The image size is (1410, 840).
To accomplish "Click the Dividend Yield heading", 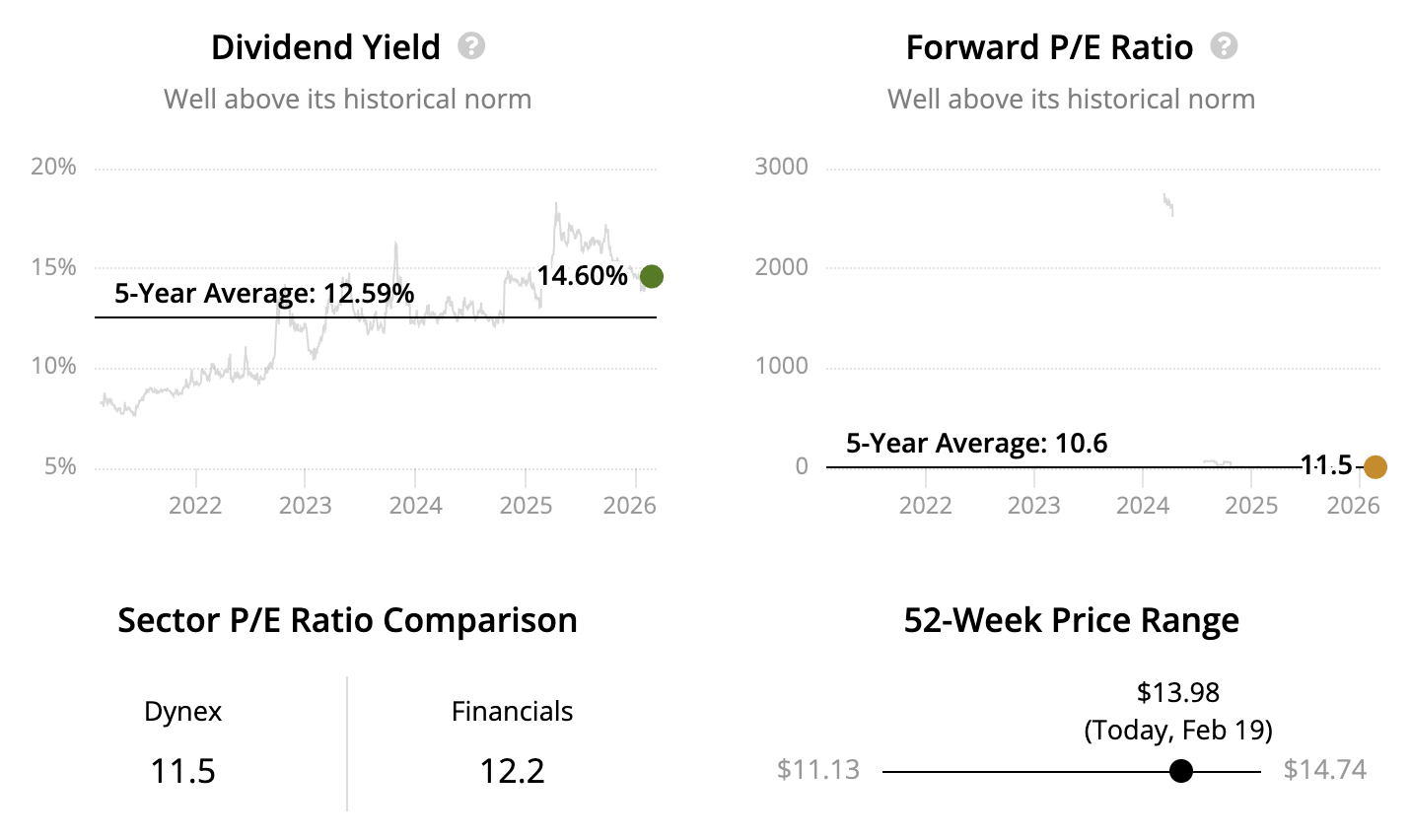I will [x=325, y=47].
